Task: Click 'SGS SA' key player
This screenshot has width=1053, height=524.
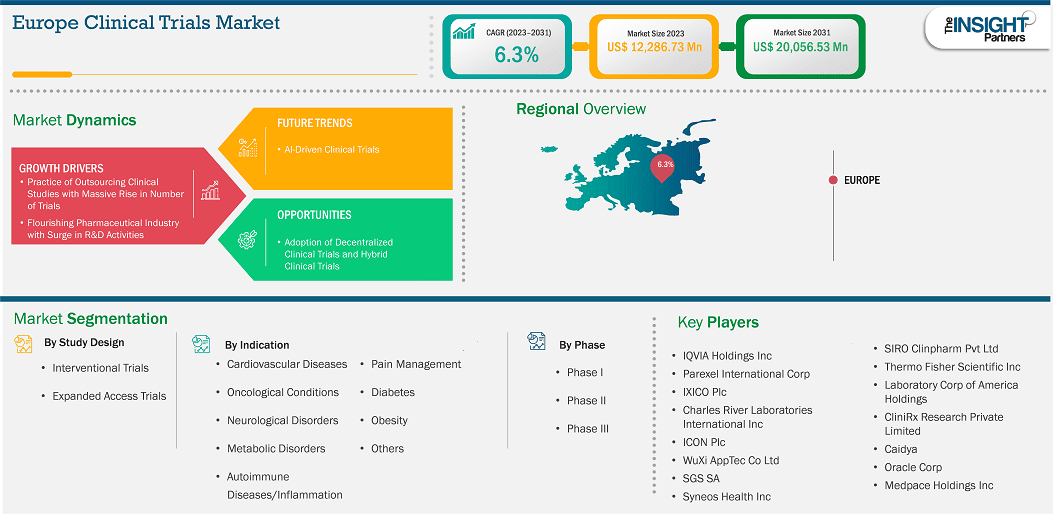Action: pyautogui.click(x=702, y=479)
